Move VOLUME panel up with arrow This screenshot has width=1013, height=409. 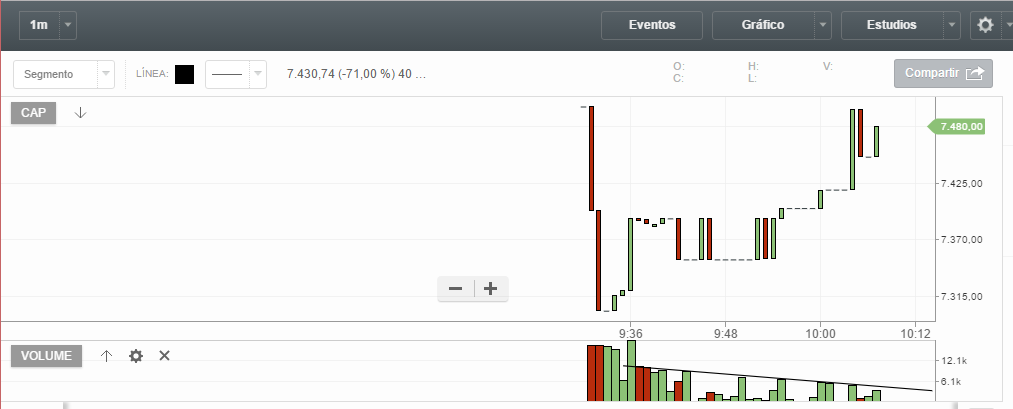[107, 355]
